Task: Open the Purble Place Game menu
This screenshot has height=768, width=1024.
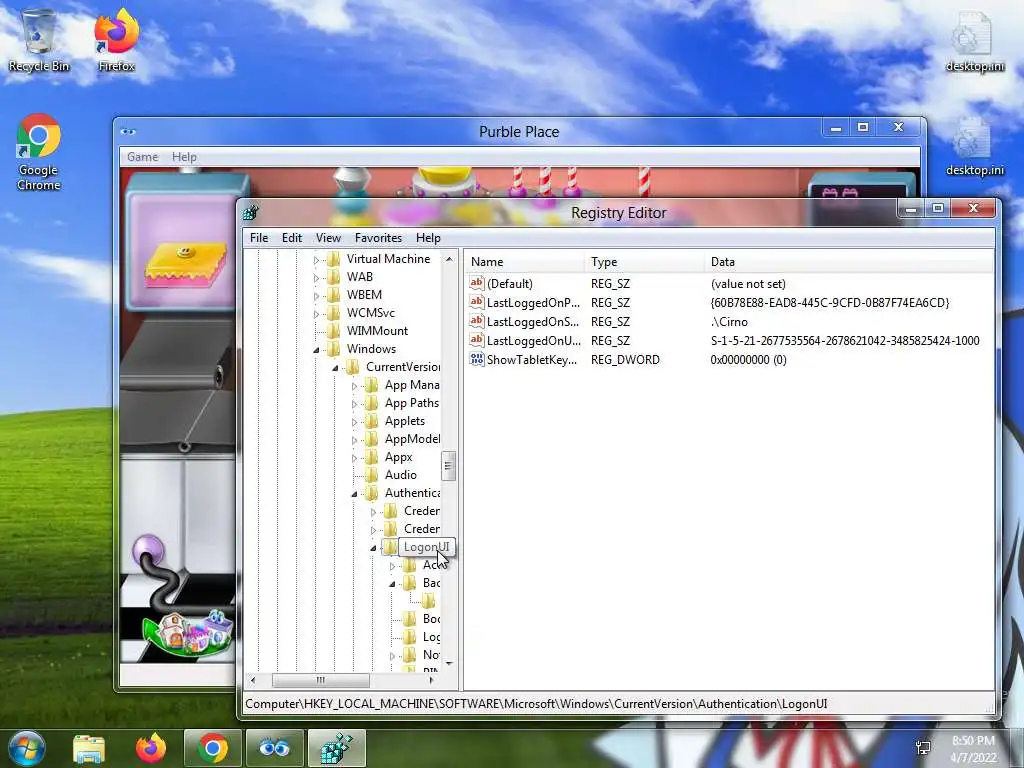Action: pos(142,157)
